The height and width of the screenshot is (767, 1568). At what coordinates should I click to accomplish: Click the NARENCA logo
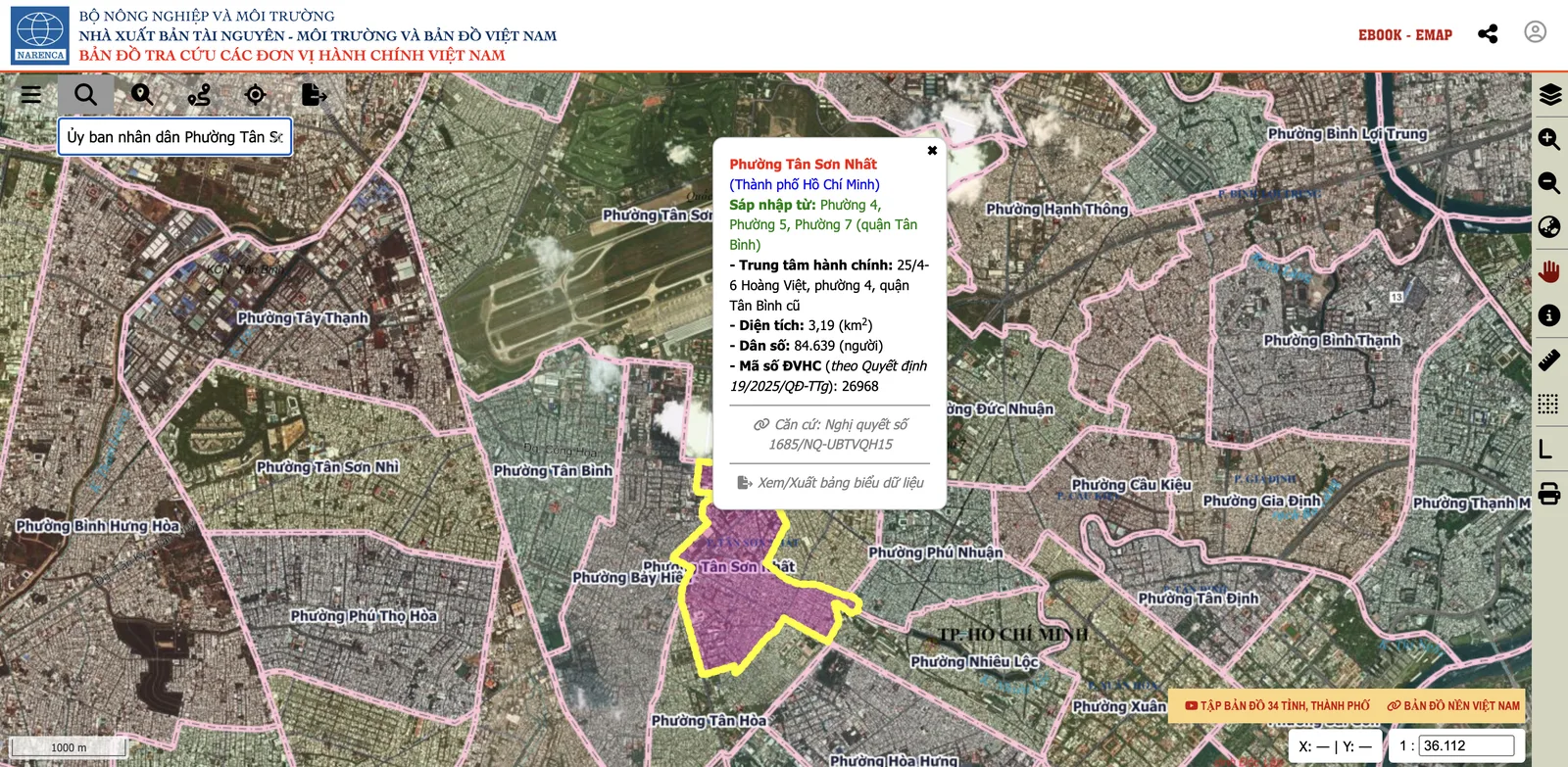[x=40, y=35]
